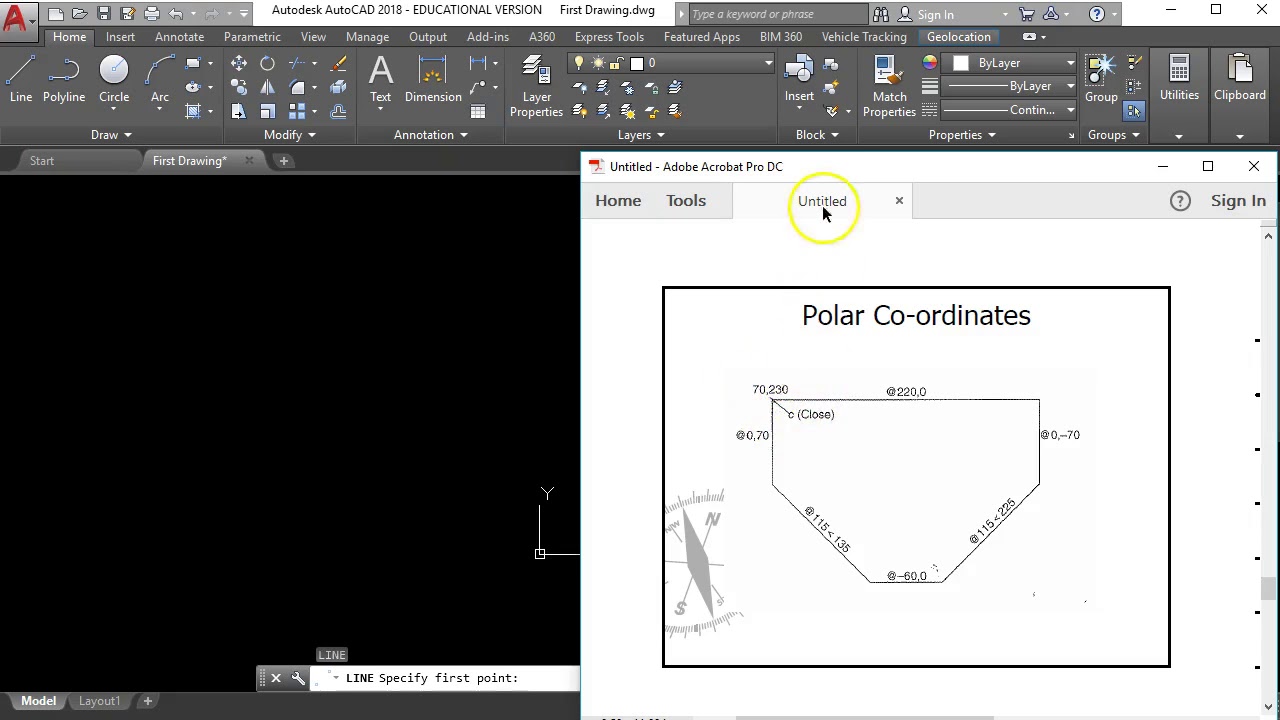Open the View ribbon tab
The width and height of the screenshot is (1280, 720).
pyautogui.click(x=313, y=37)
